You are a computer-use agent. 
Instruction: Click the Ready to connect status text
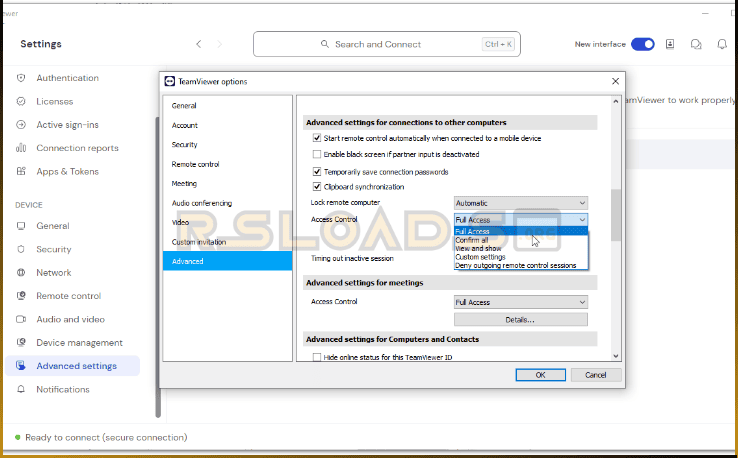point(106,437)
